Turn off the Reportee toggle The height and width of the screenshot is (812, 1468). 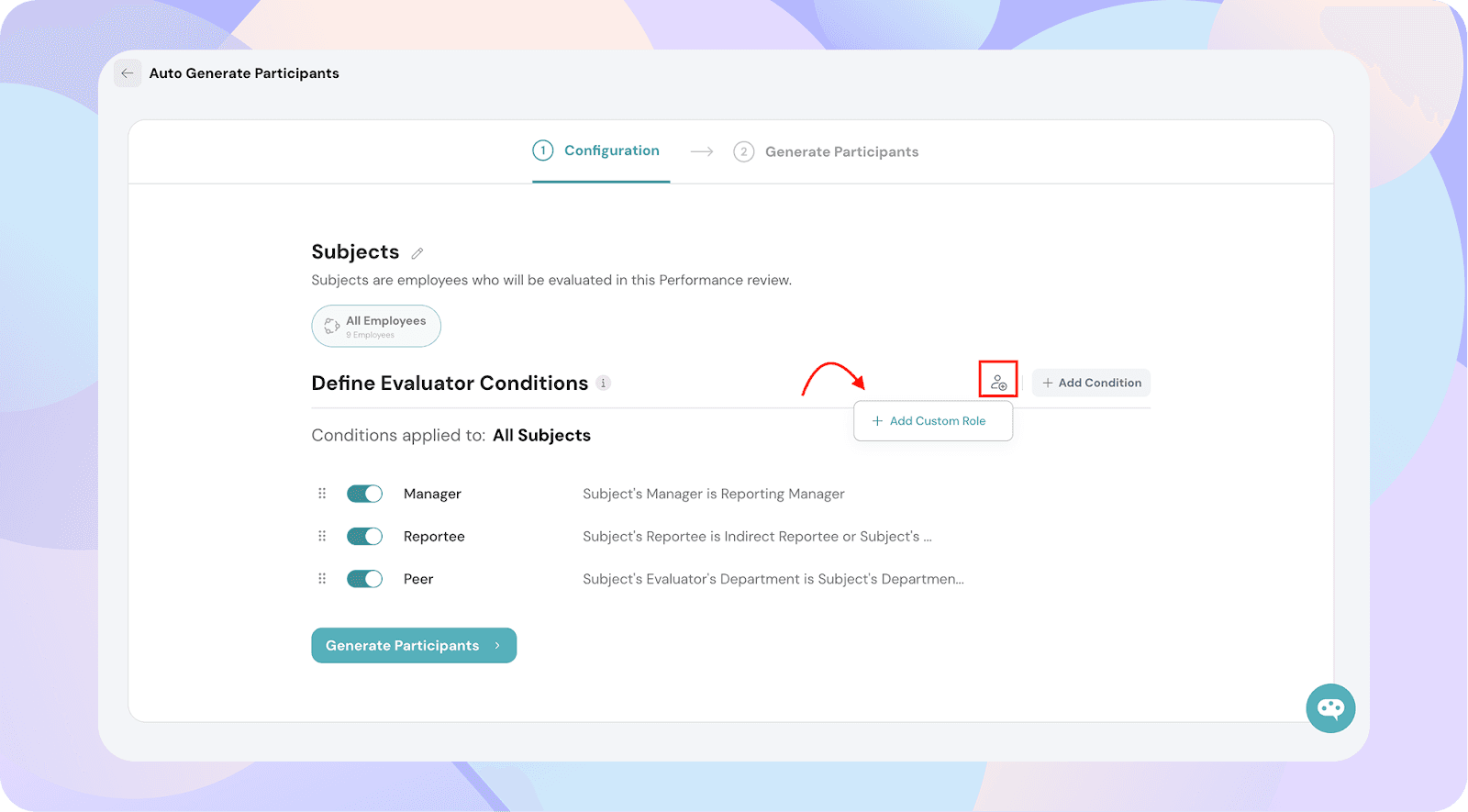(x=364, y=537)
